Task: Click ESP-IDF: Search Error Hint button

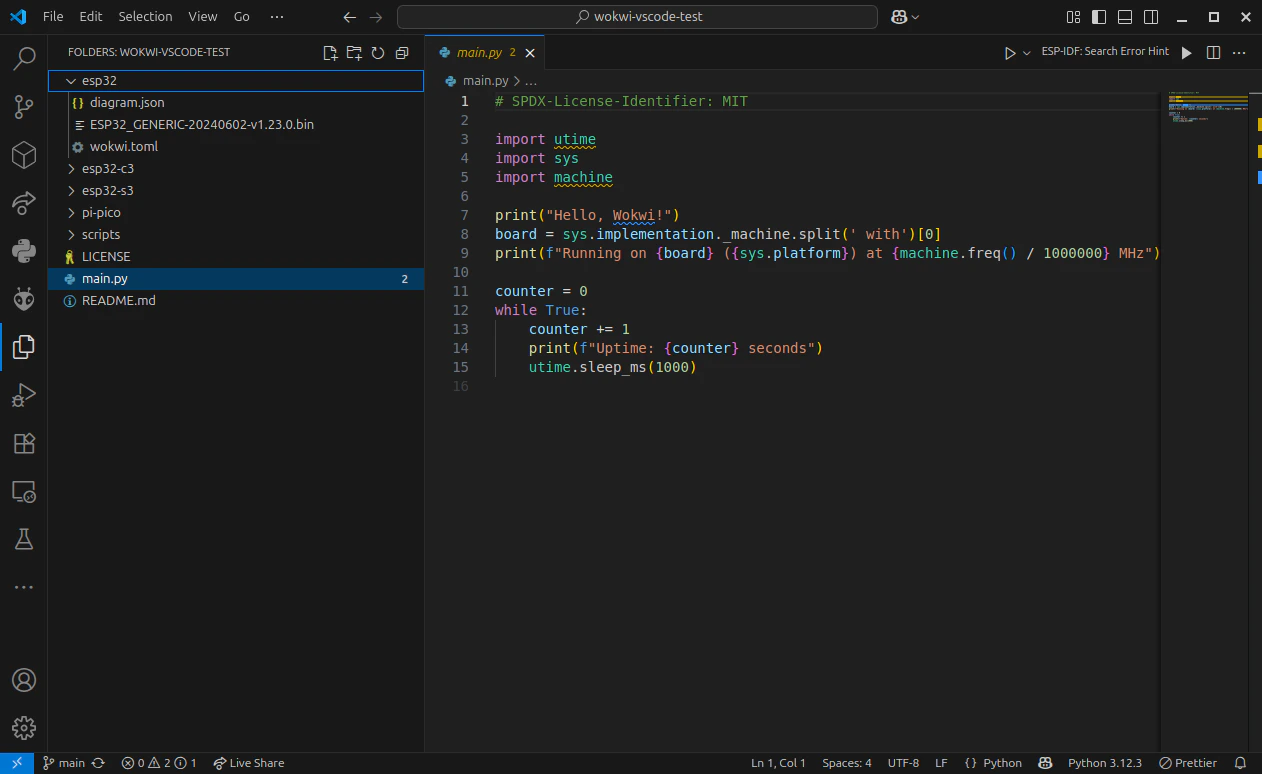Action: point(1105,50)
